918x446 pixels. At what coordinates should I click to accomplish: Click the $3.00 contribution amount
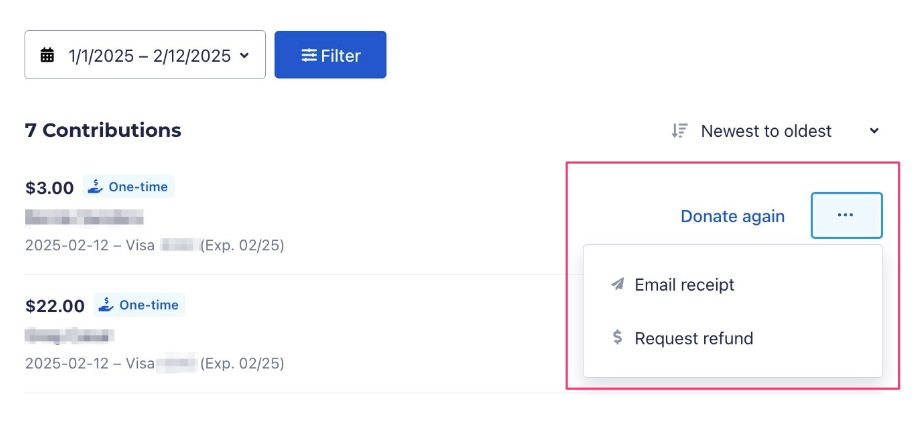50,188
